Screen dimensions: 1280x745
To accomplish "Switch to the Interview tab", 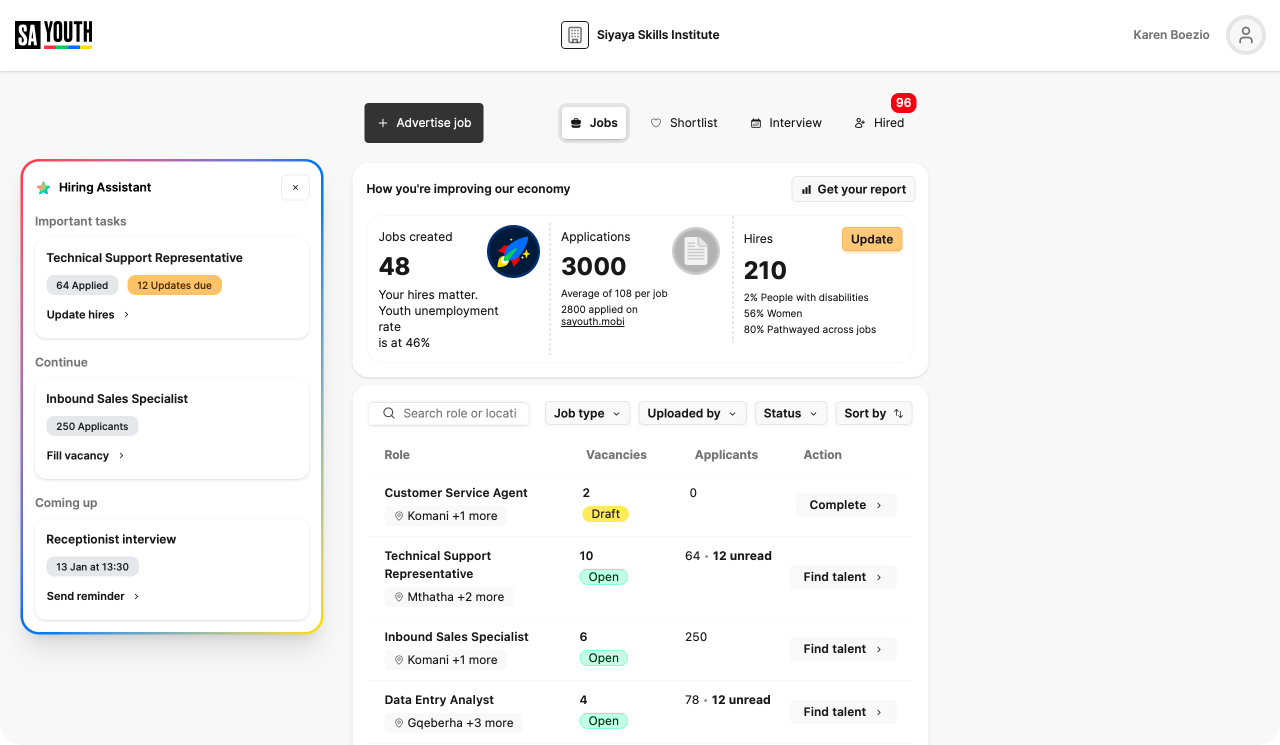I will 786,123.
